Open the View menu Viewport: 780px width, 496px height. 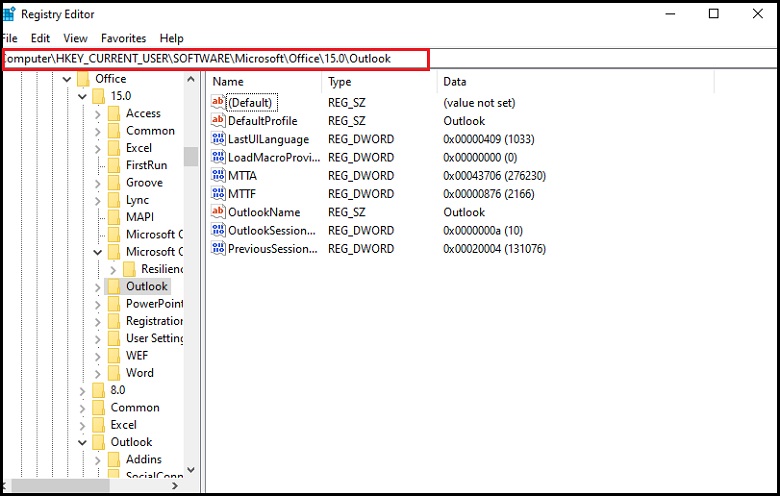pyautogui.click(x=75, y=38)
